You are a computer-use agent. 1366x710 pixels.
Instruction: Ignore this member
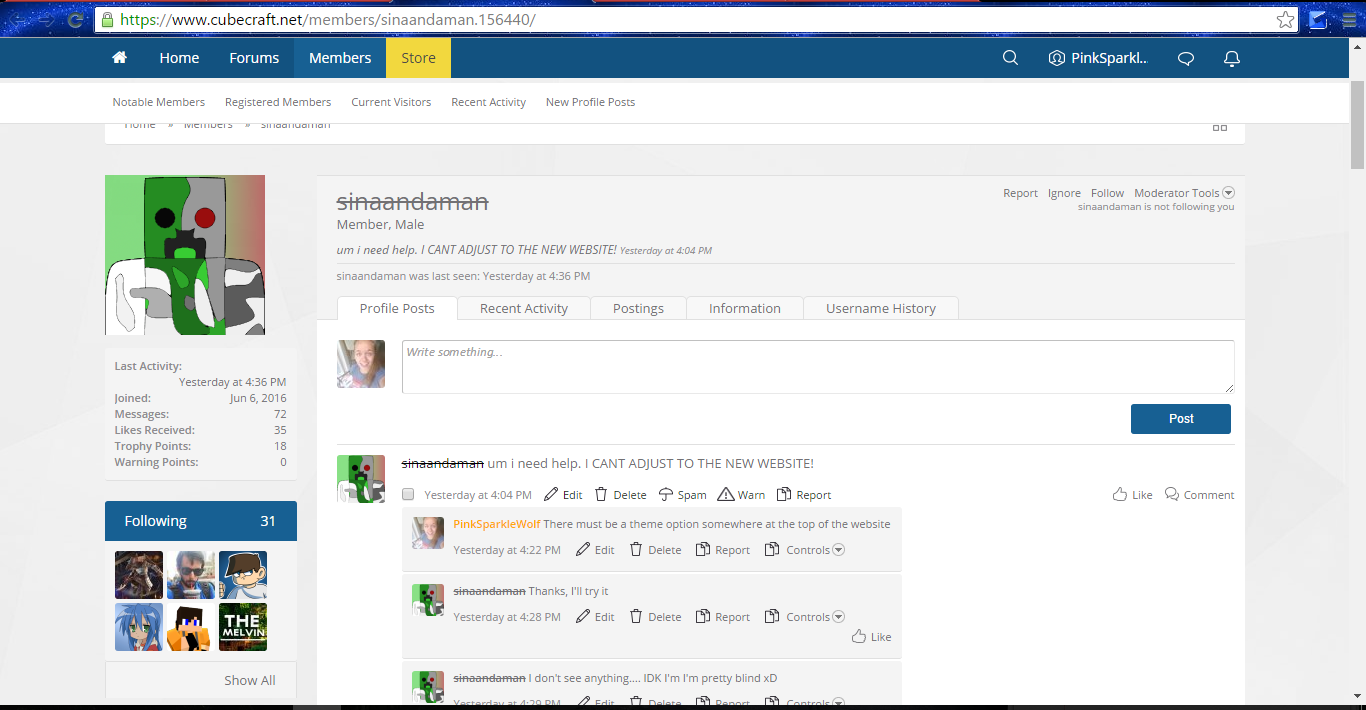[1064, 193]
